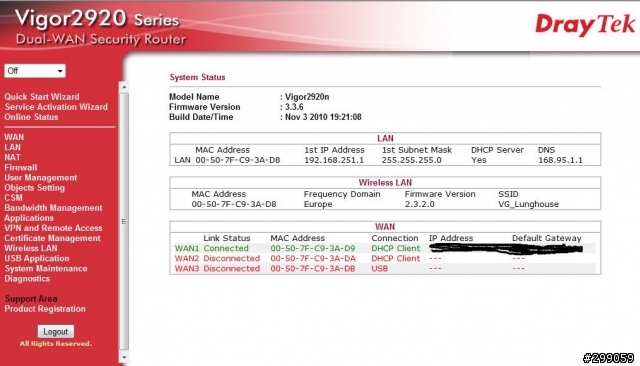This screenshot has width=640, height=366.
Task: Select SSID value VG_Lunghouse
Action: [x=528, y=204]
